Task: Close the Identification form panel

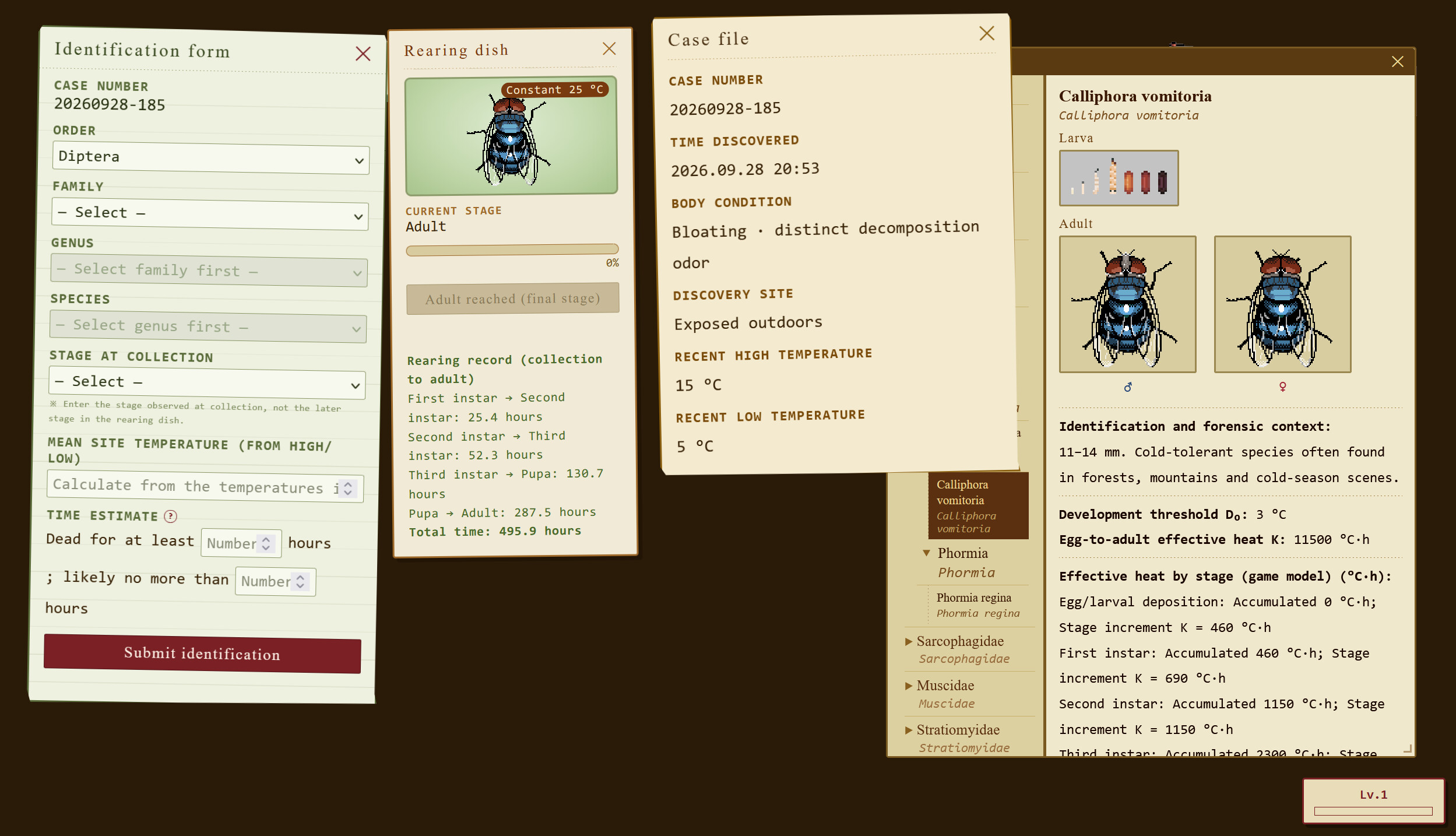Action: pos(363,54)
